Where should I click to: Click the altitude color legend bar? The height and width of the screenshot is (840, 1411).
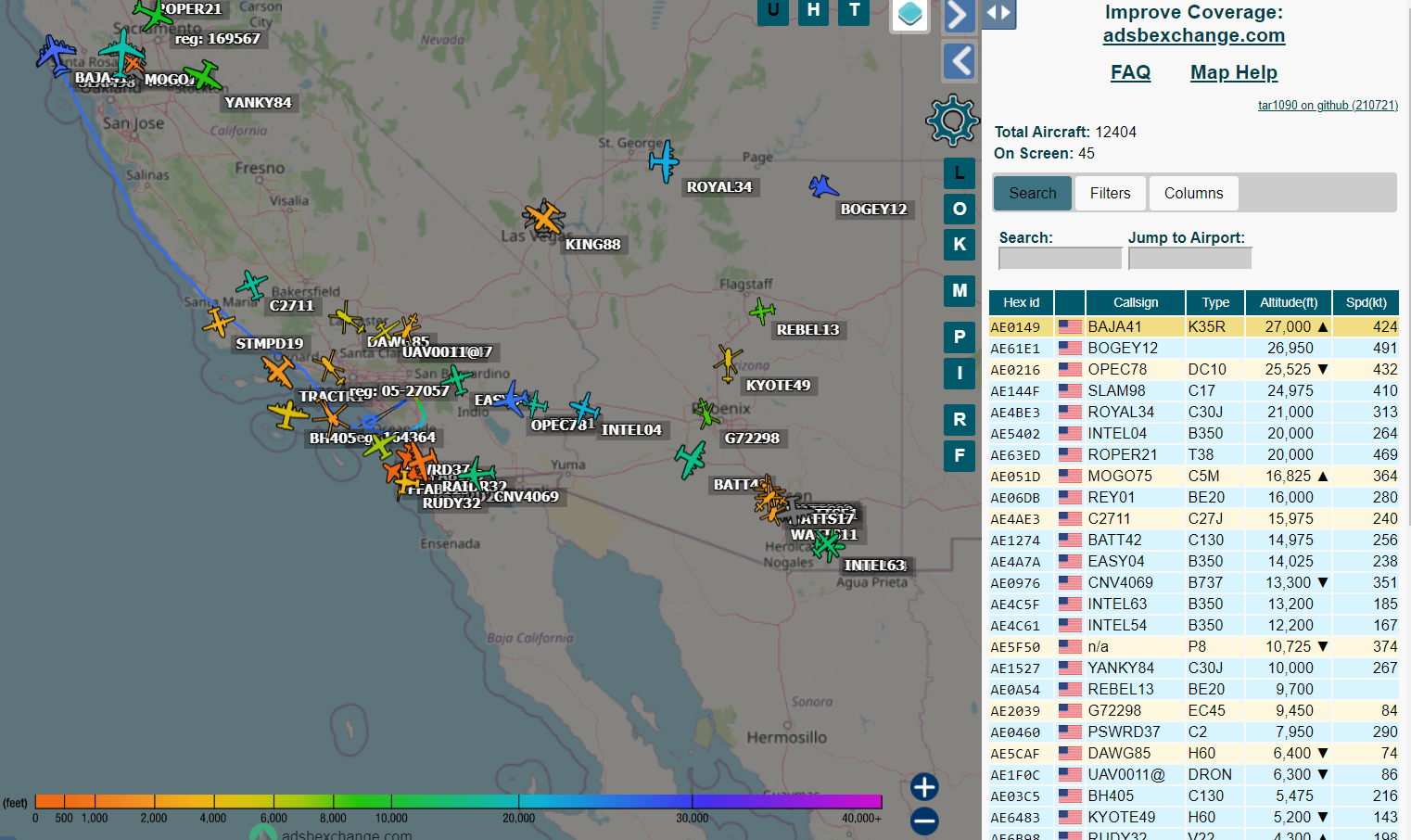(x=458, y=801)
